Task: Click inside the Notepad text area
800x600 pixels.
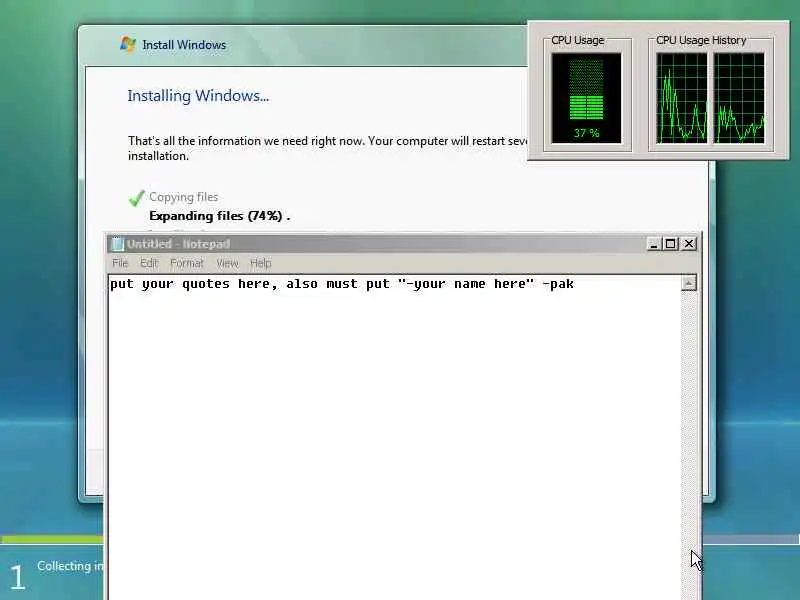Action: [x=394, y=439]
